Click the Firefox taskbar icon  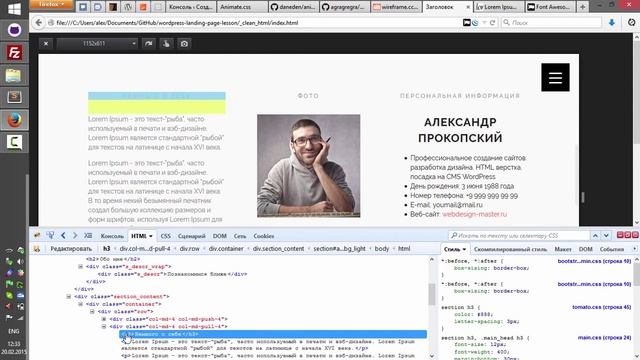14,120
